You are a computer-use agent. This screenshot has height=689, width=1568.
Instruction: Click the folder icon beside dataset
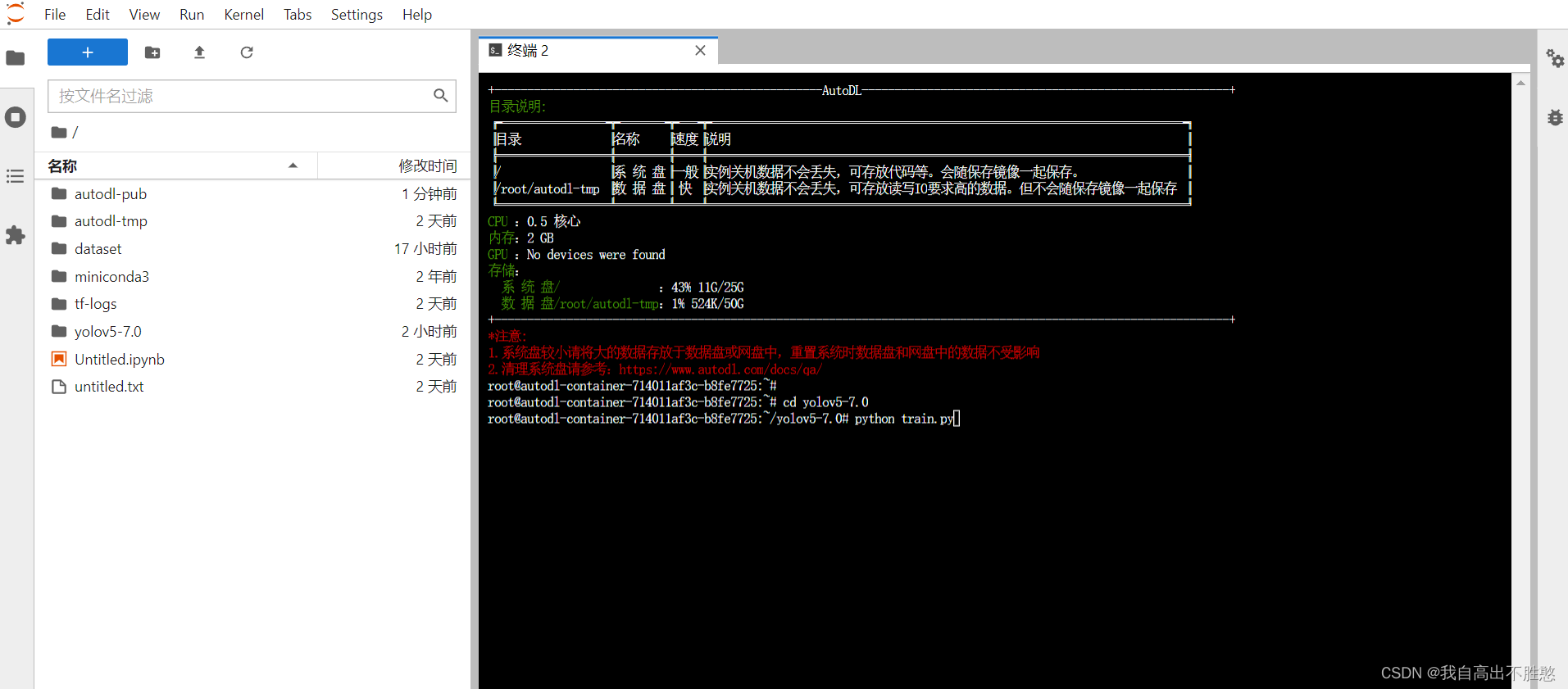59,248
